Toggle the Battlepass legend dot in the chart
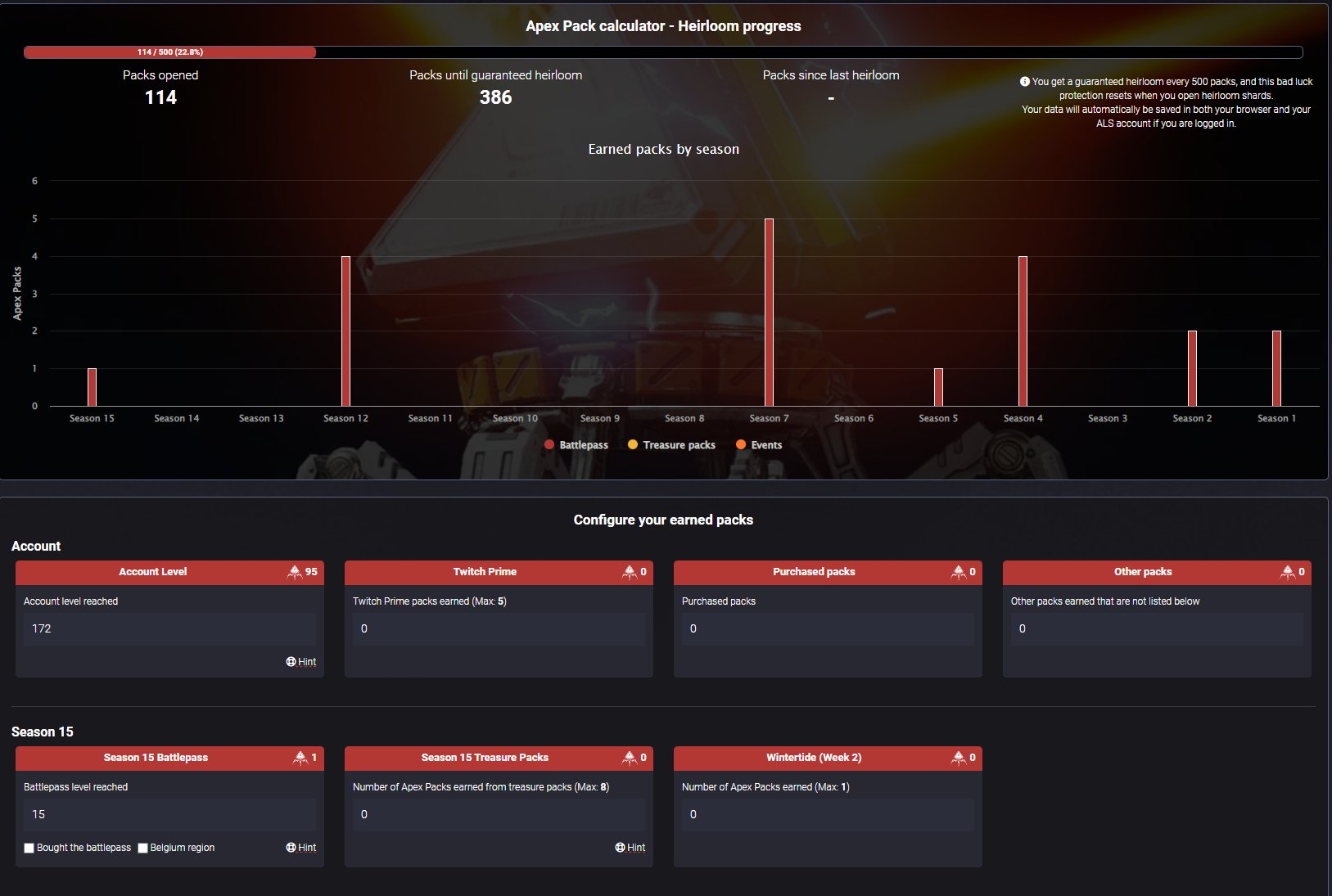Screen dimensions: 1332x896 click(x=549, y=444)
